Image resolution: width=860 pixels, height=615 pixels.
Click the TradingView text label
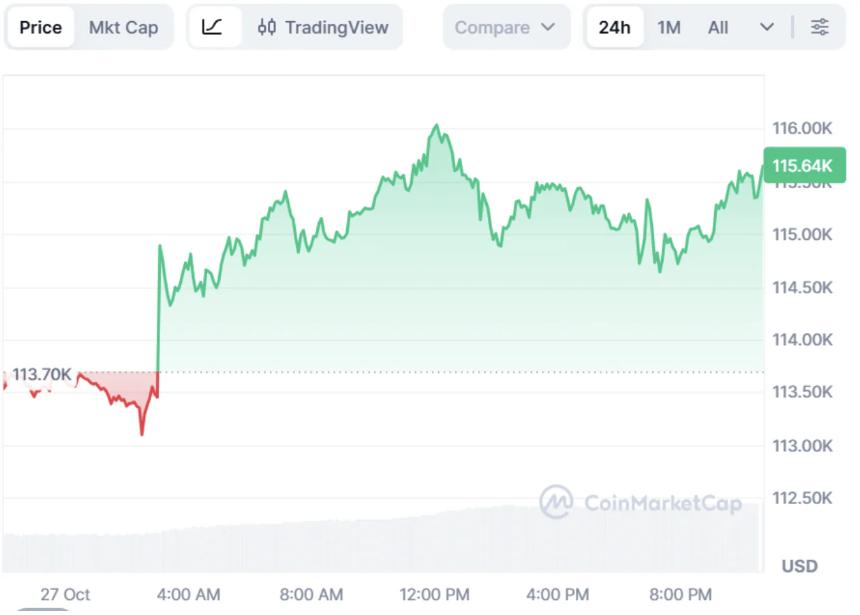336,27
